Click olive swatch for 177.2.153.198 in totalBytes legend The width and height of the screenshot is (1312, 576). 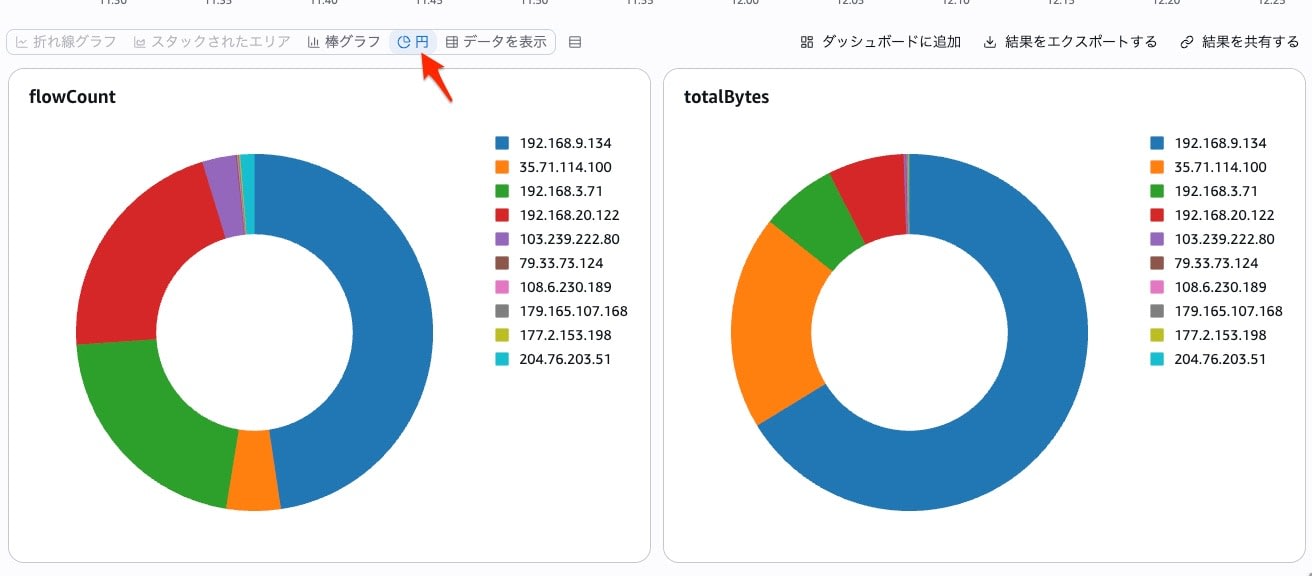coord(1157,335)
